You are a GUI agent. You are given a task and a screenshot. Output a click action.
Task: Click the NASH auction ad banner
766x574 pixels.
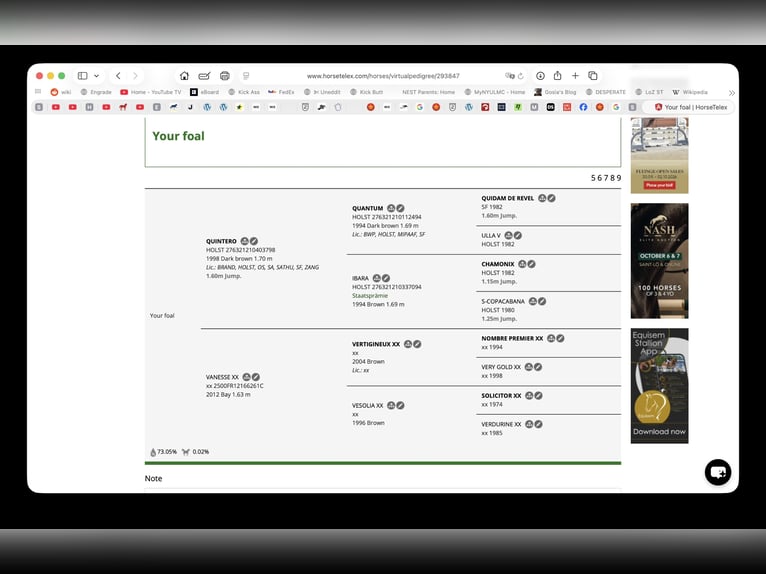(x=659, y=261)
